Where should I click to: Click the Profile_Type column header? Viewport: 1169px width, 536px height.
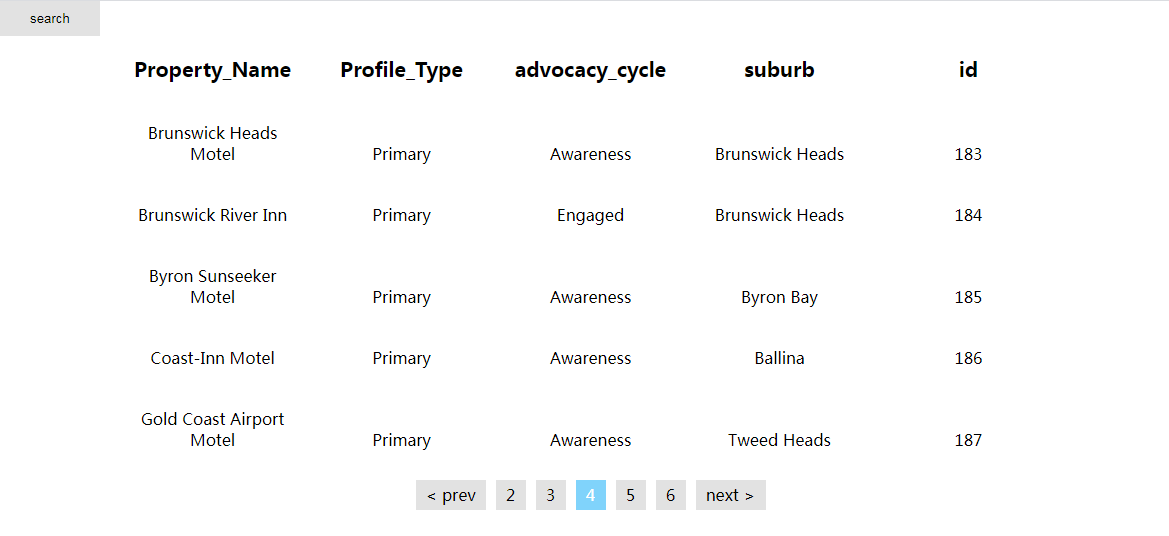tap(401, 70)
